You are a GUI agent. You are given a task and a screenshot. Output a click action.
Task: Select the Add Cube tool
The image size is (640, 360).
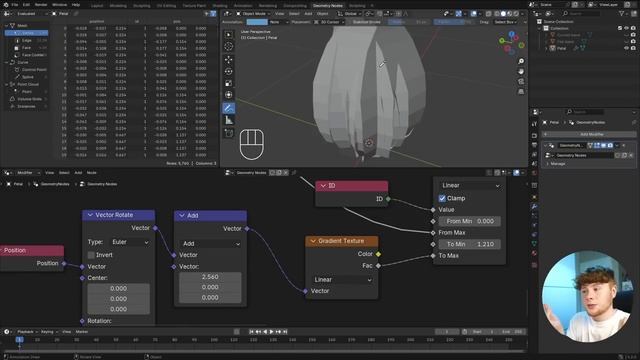[x=229, y=133]
